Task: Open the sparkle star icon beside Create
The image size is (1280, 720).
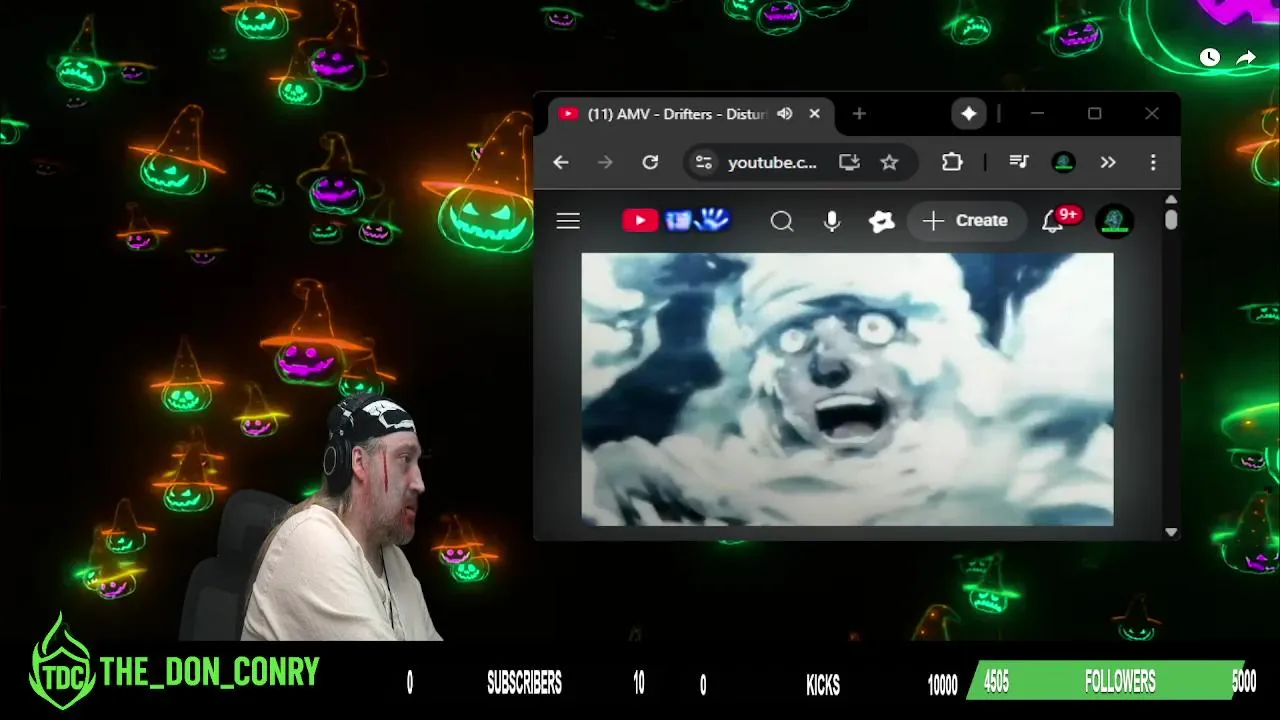Action: coord(881,221)
